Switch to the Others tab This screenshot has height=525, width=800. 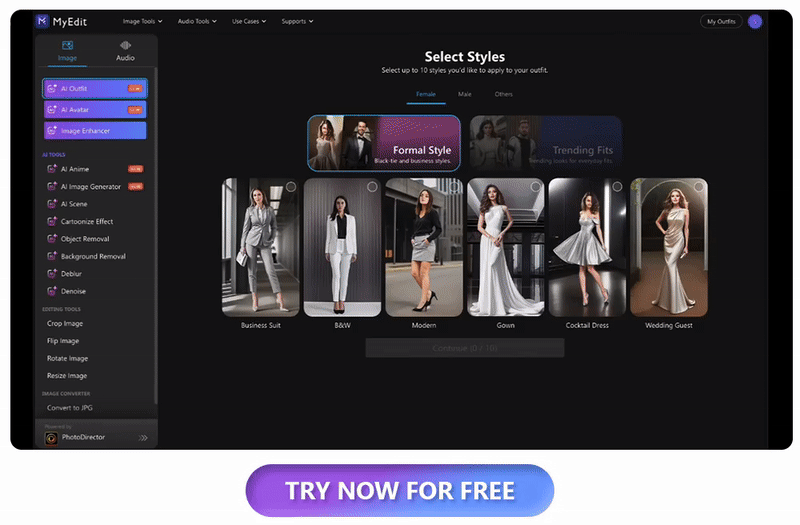click(504, 94)
